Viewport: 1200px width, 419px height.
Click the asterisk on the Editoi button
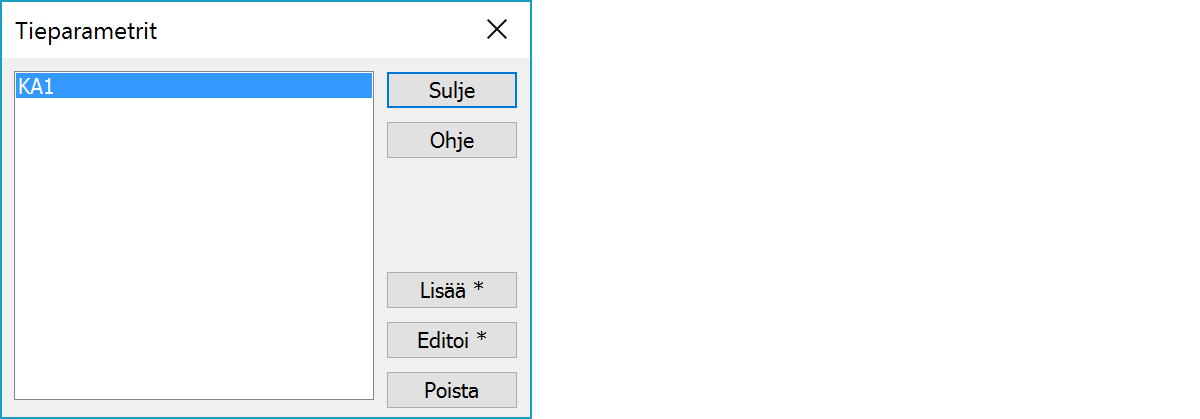click(481, 339)
